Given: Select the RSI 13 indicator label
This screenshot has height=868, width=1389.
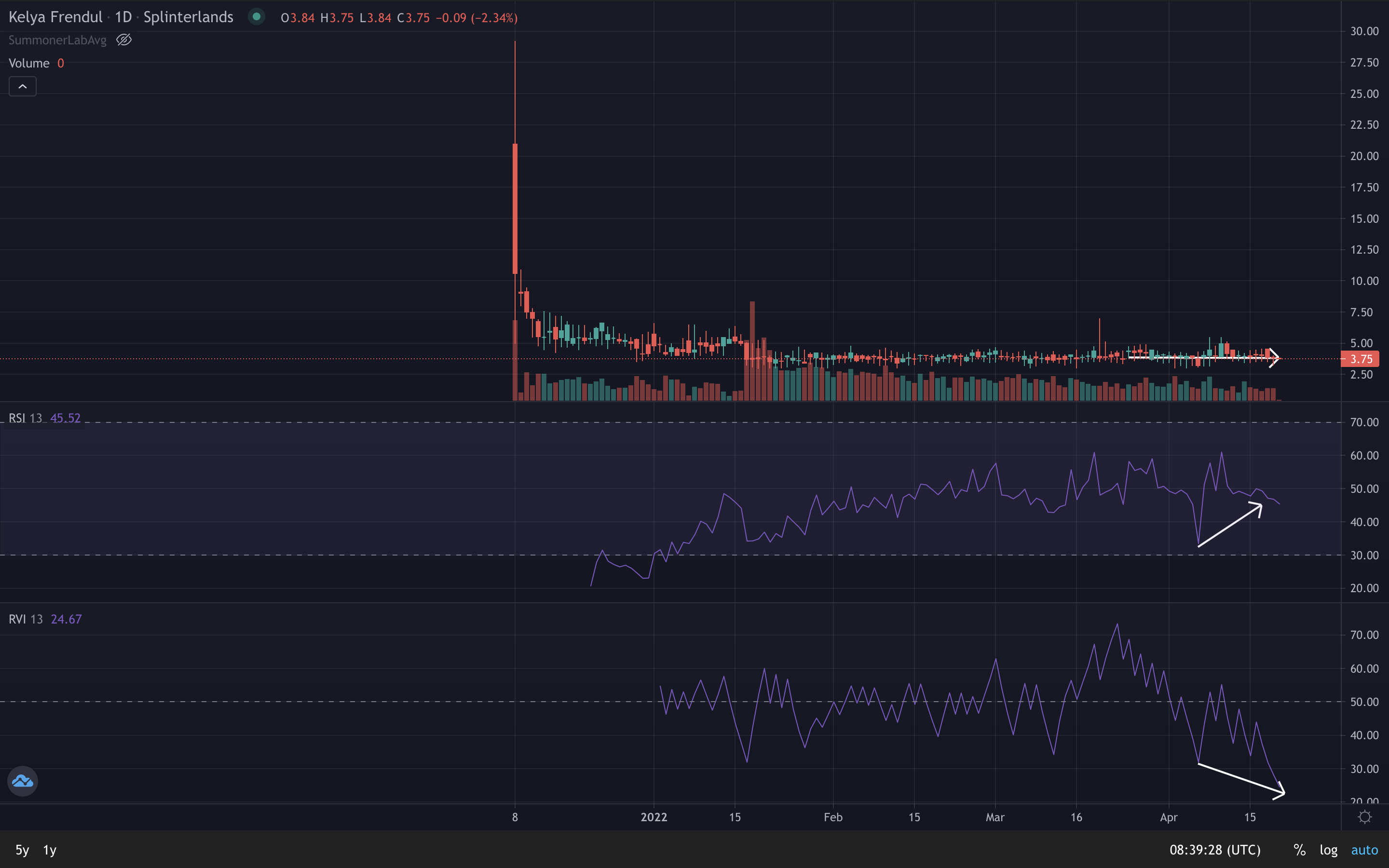Looking at the screenshot, I should click(25, 419).
